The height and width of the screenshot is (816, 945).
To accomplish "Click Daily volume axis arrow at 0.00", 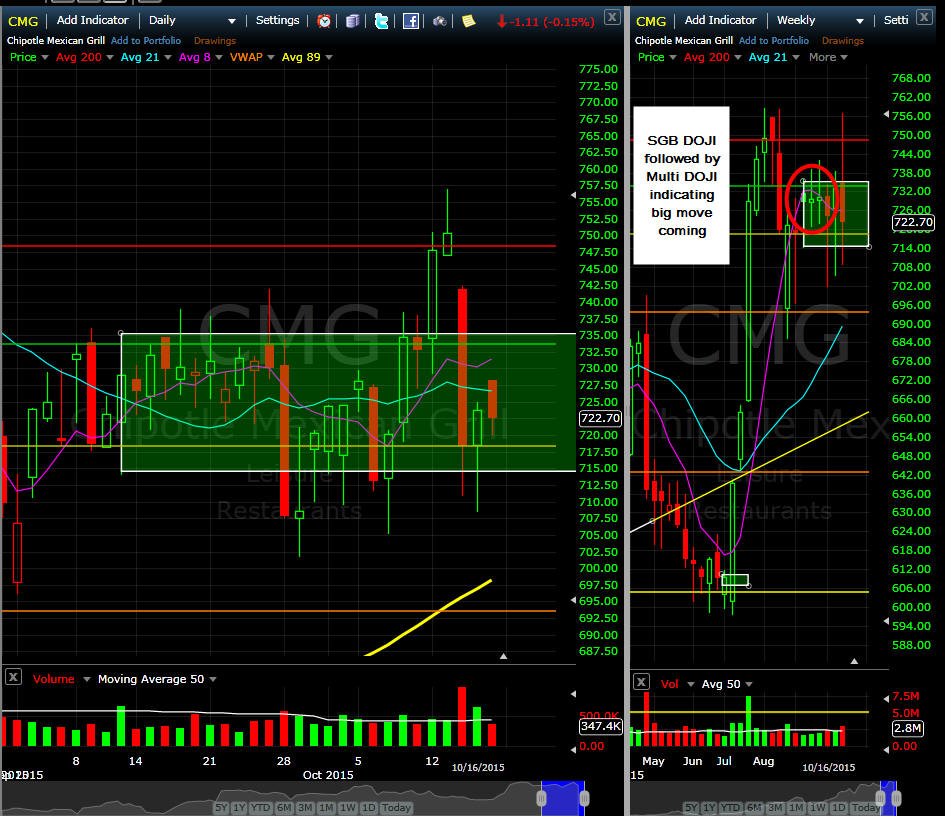I will tap(573, 750).
